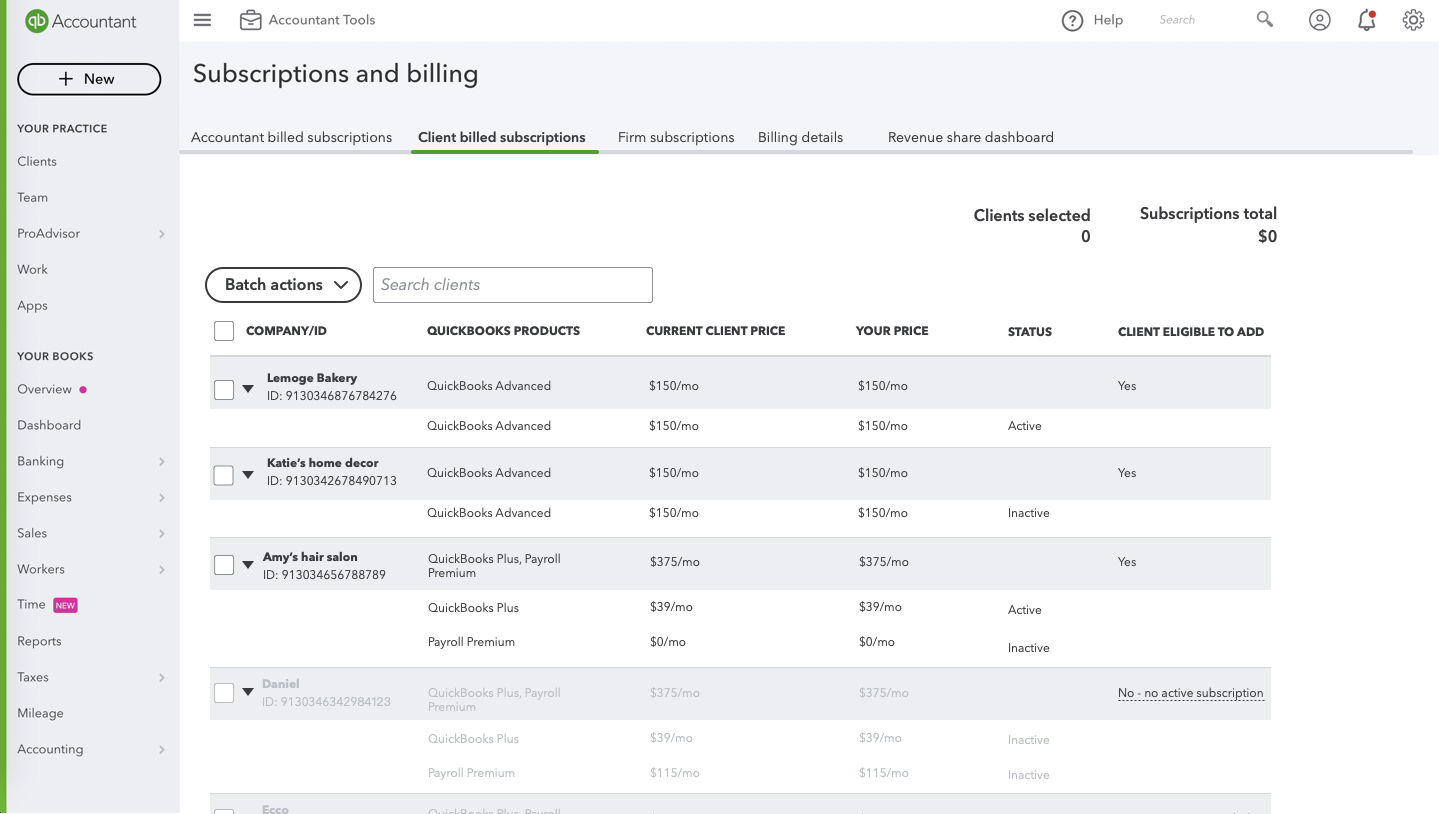Open the Dashboard sidebar item
The image size is (1439, 814).
pos(49,425)
